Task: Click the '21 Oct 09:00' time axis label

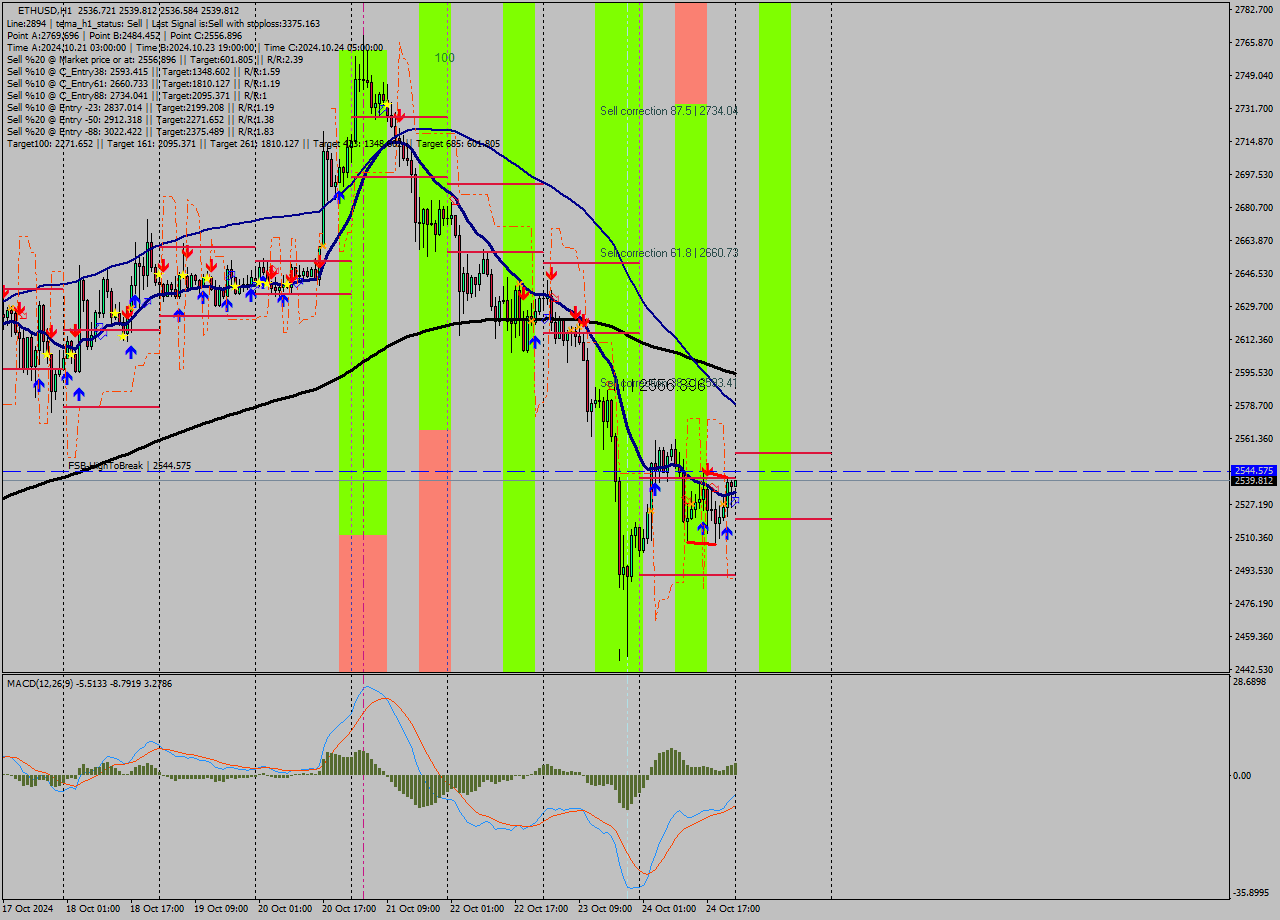Action: pos(412,909)
